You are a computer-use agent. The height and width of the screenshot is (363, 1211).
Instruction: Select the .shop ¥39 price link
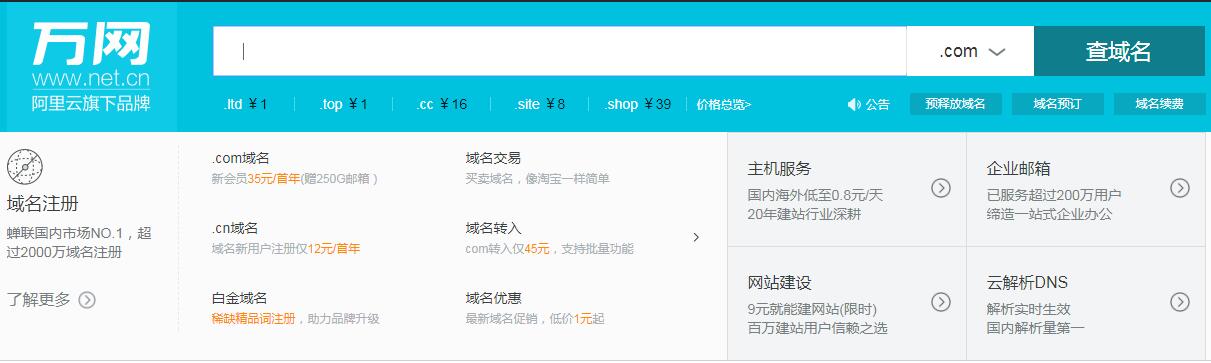click(638, 104)
